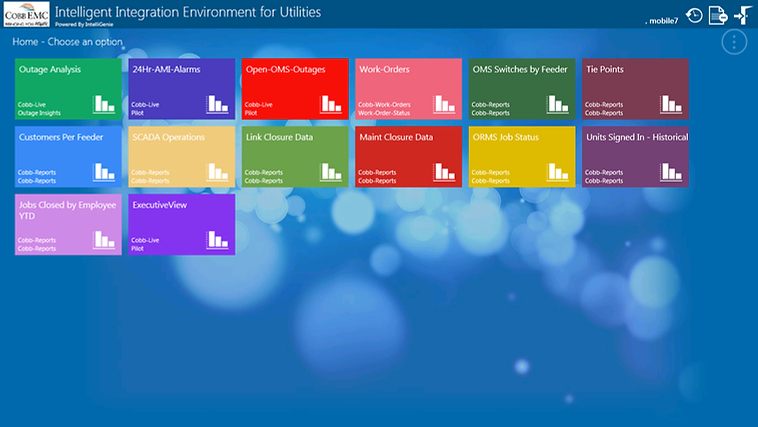Viewport: 758px width, 427px height.
Task: Click the logout door icon
Action: coord(742,15)
